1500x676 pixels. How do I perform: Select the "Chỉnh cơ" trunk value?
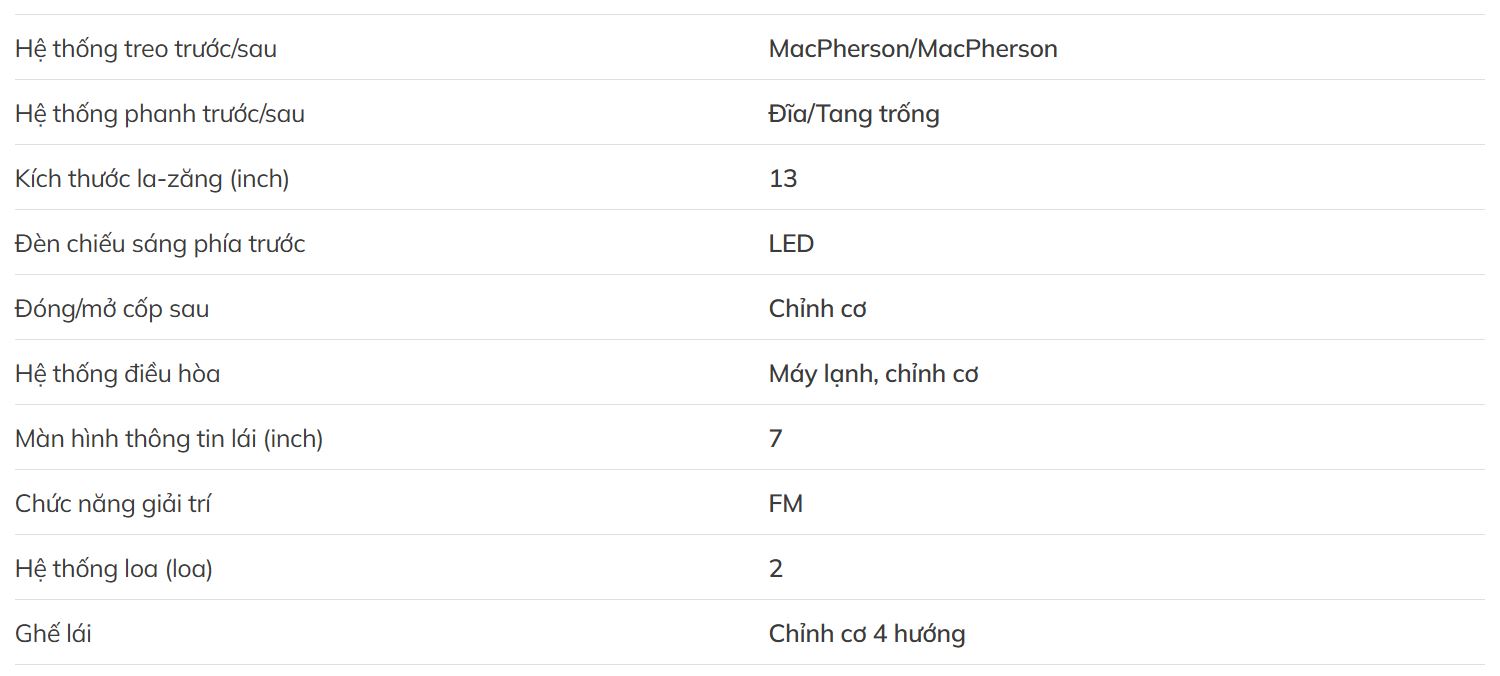(x=817, y=309)
